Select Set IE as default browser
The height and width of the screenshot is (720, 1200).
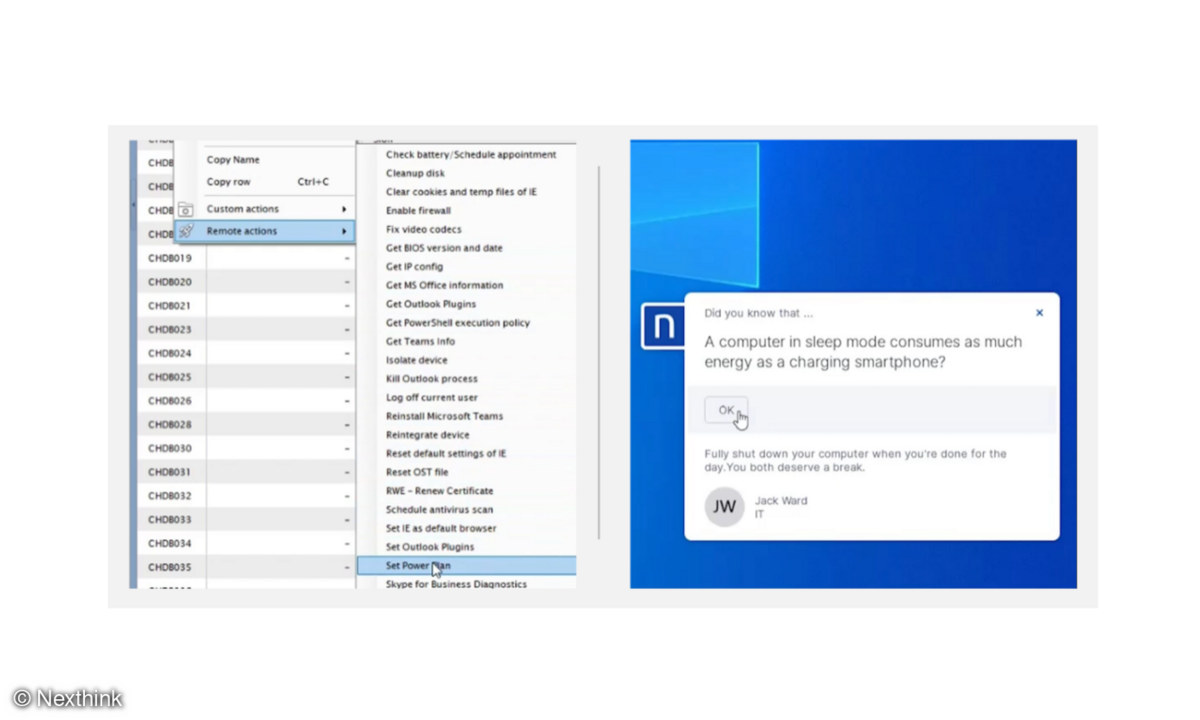(x=441, y=528)
